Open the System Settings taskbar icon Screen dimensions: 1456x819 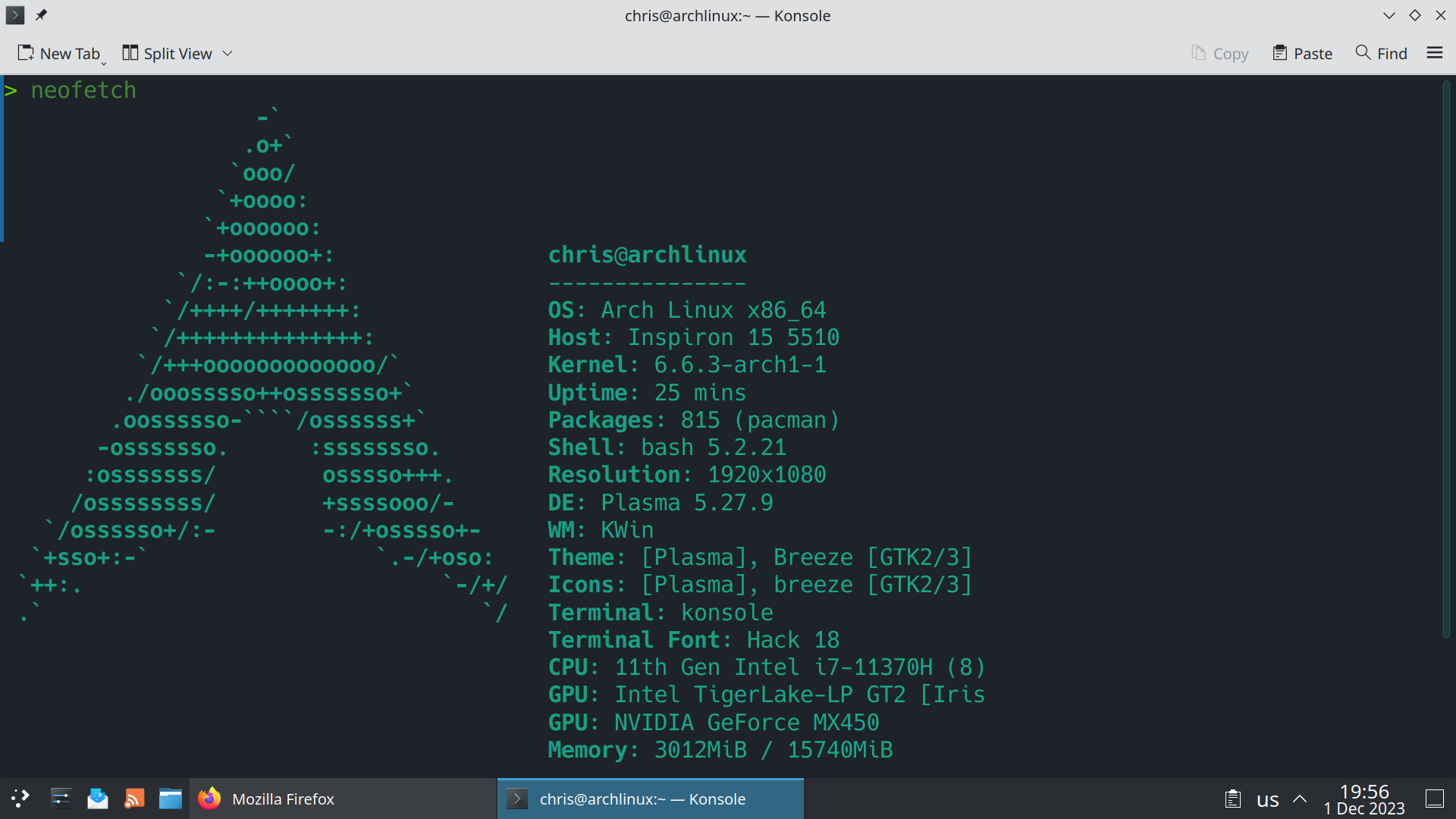(61, 799)
